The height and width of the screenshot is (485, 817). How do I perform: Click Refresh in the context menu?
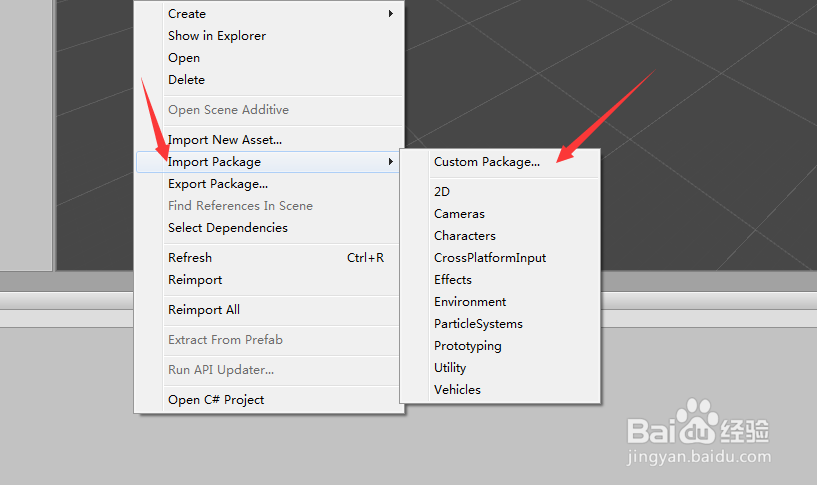pyautogui.click(x=269, y=258)
